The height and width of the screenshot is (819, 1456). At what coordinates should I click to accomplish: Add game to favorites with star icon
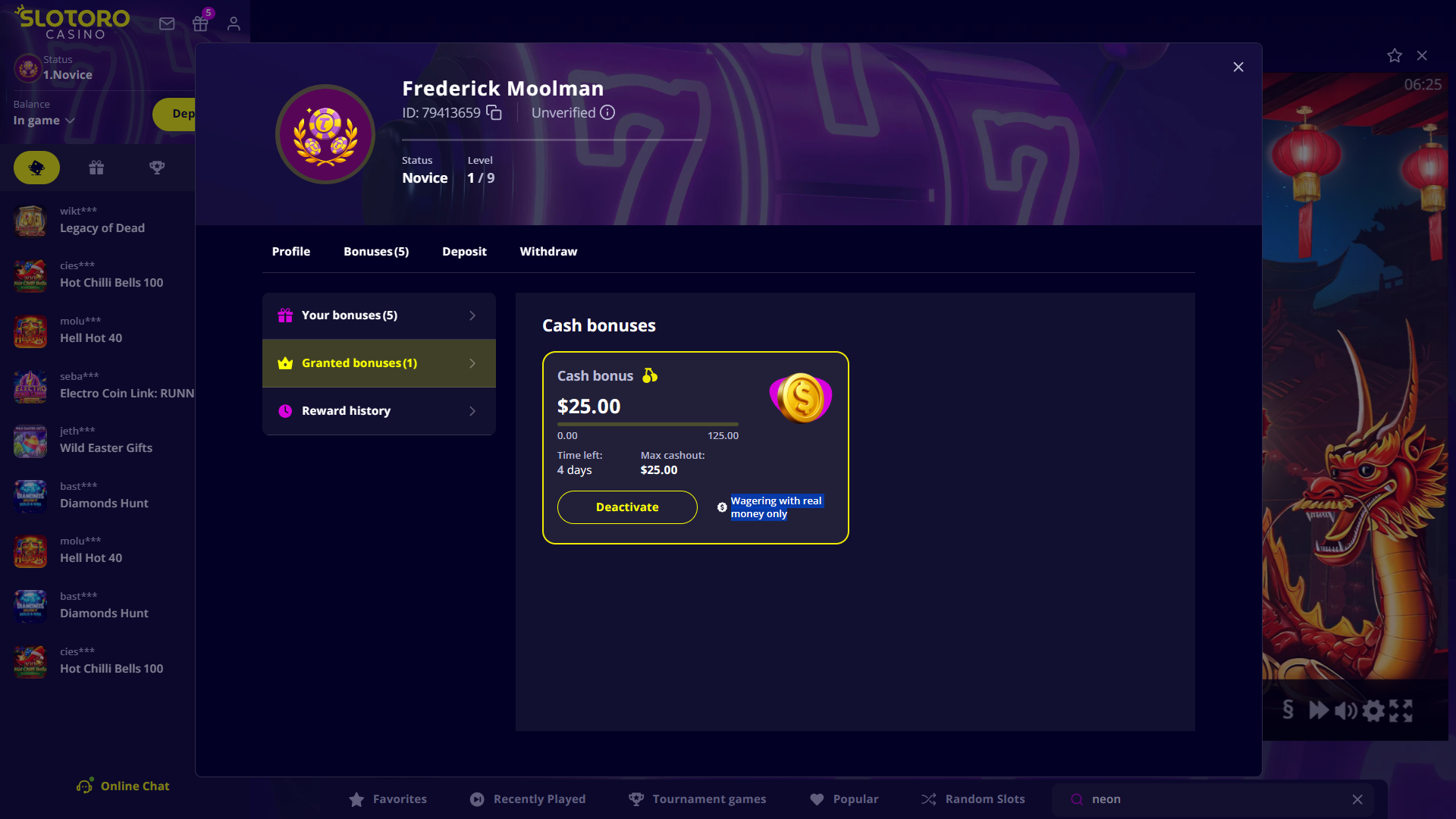[x=1394, y=55]
